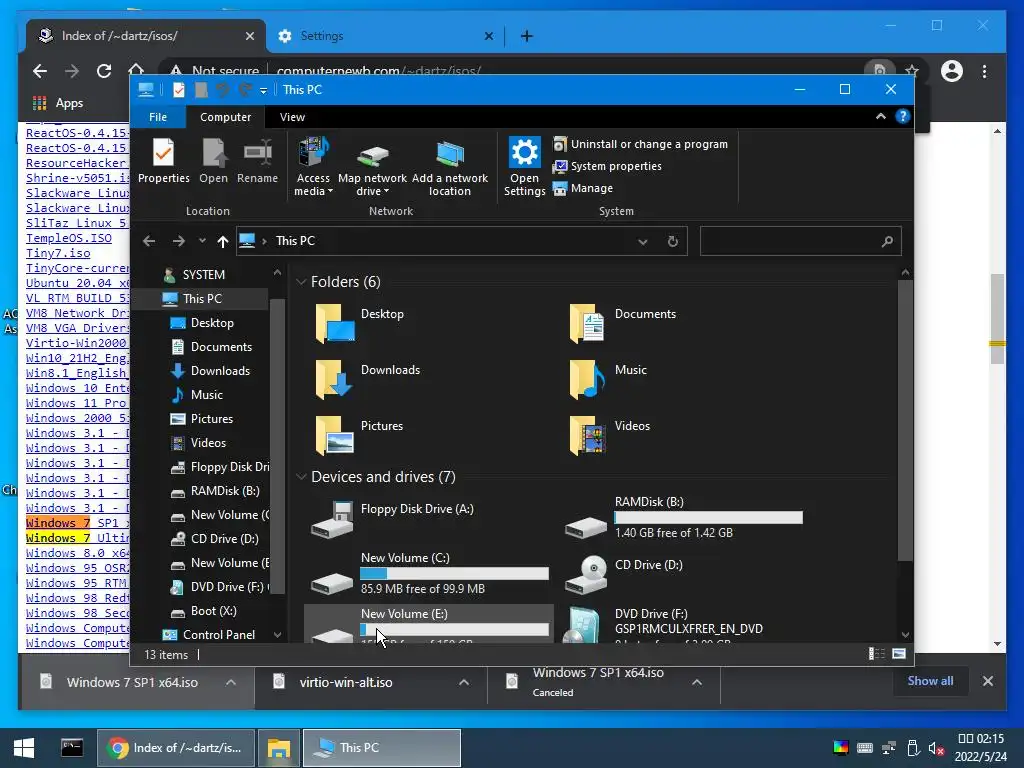Click the Open icon in Location group
The width and height of the screenshot is (1024, 768).
coord(214,161)
